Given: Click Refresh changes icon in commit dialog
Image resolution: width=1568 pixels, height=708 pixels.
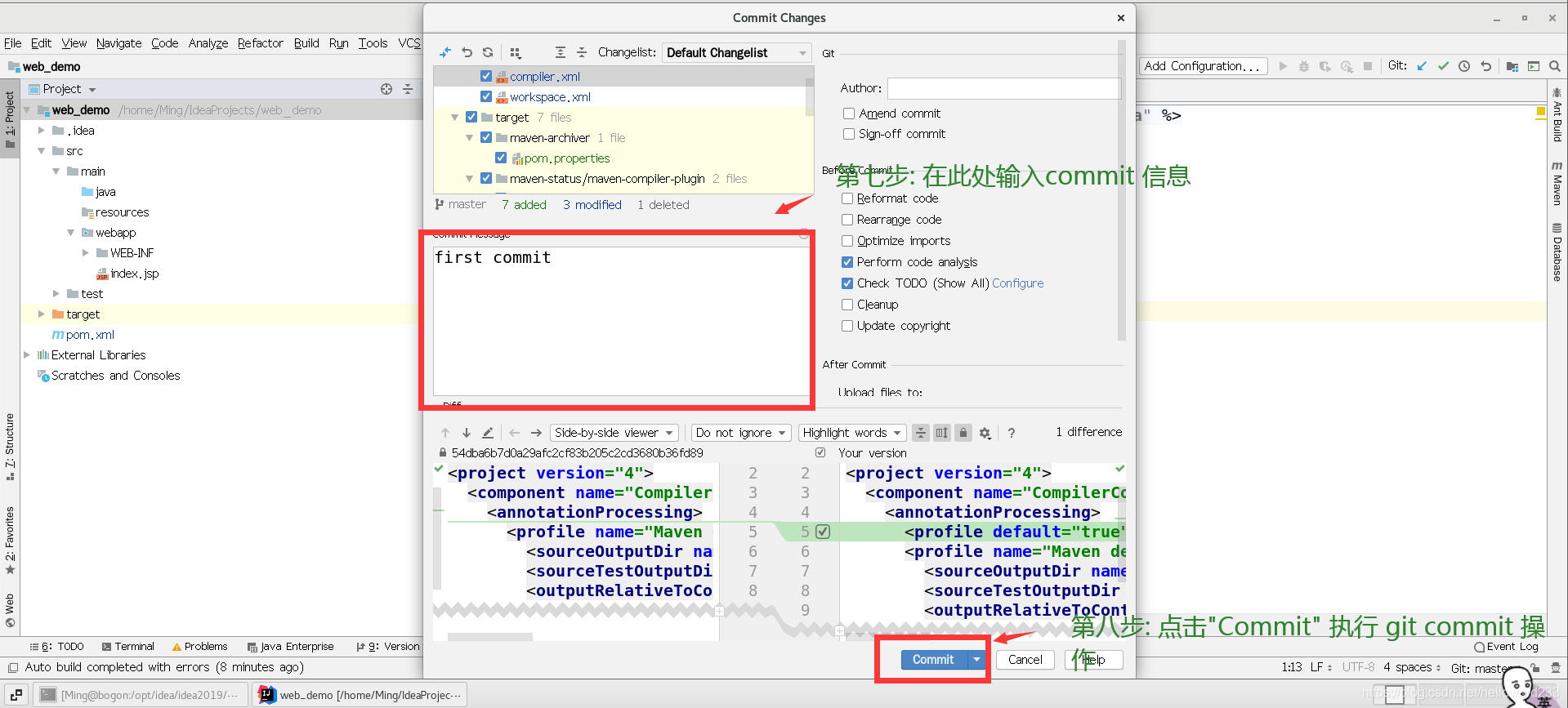Looking at the screenshot, I should pyautogui.click(x=488, y=52).
